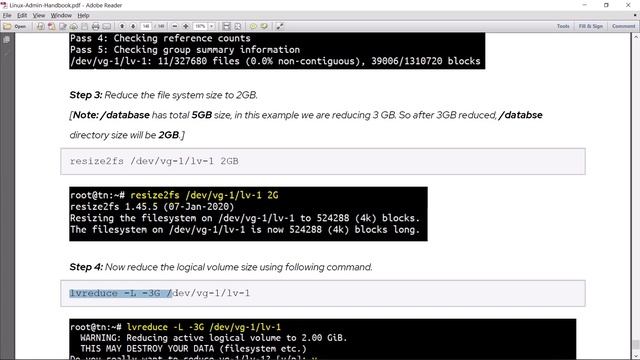Viewport: 640px width, 360px height.
Task: Click 'resize2fs 1.45.5 (07-Jan-2020)' terminal line
Action: pos(152,207)
